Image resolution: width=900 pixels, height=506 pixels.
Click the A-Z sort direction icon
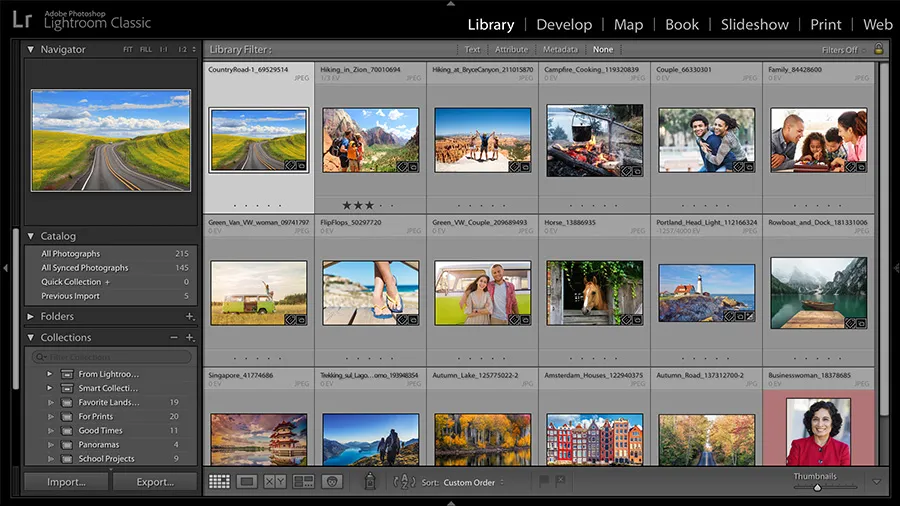[x=404, y=482]
